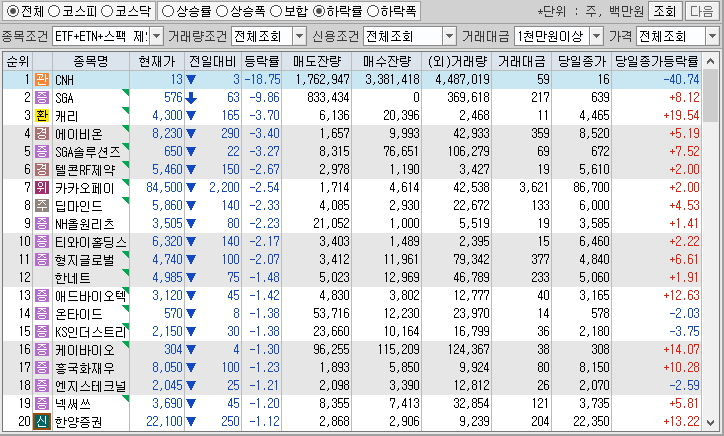Image resolution: width=724 pixels, height=436 pixels.
Task: Sort by 등락률 column header
Action: [261, 61]
